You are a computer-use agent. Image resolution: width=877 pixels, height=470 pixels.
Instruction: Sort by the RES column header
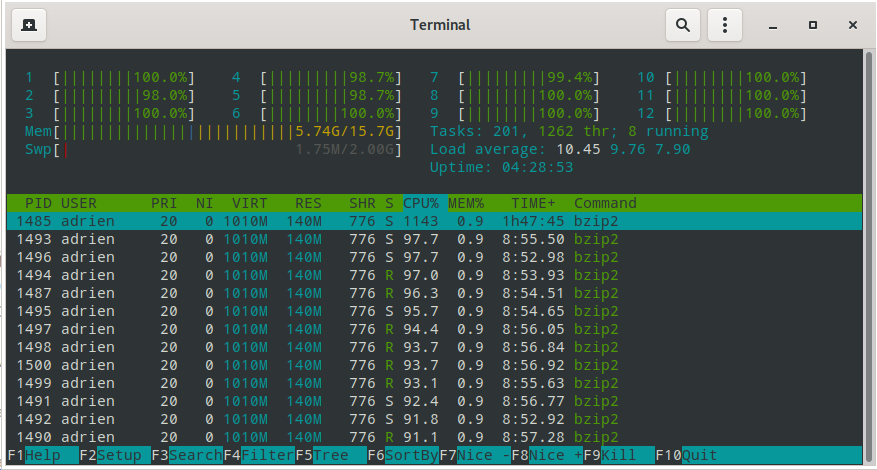click(x=308, y=203)
